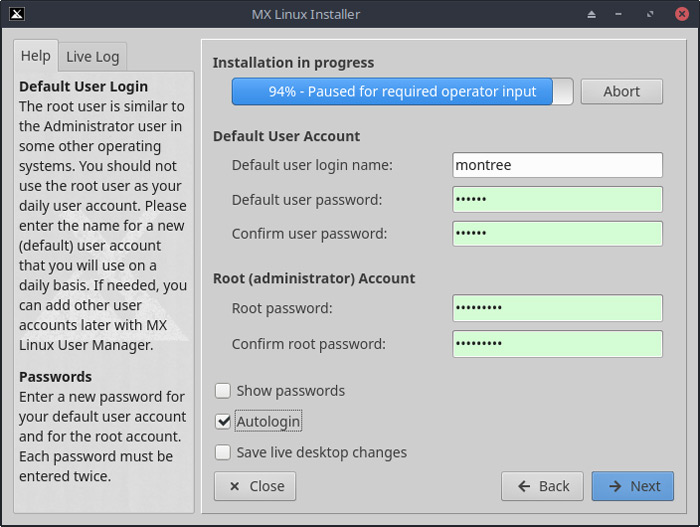The width and height of the screenshot is (700, 527).
Task: Disable the Autologin checkbox
Action: 223,422
